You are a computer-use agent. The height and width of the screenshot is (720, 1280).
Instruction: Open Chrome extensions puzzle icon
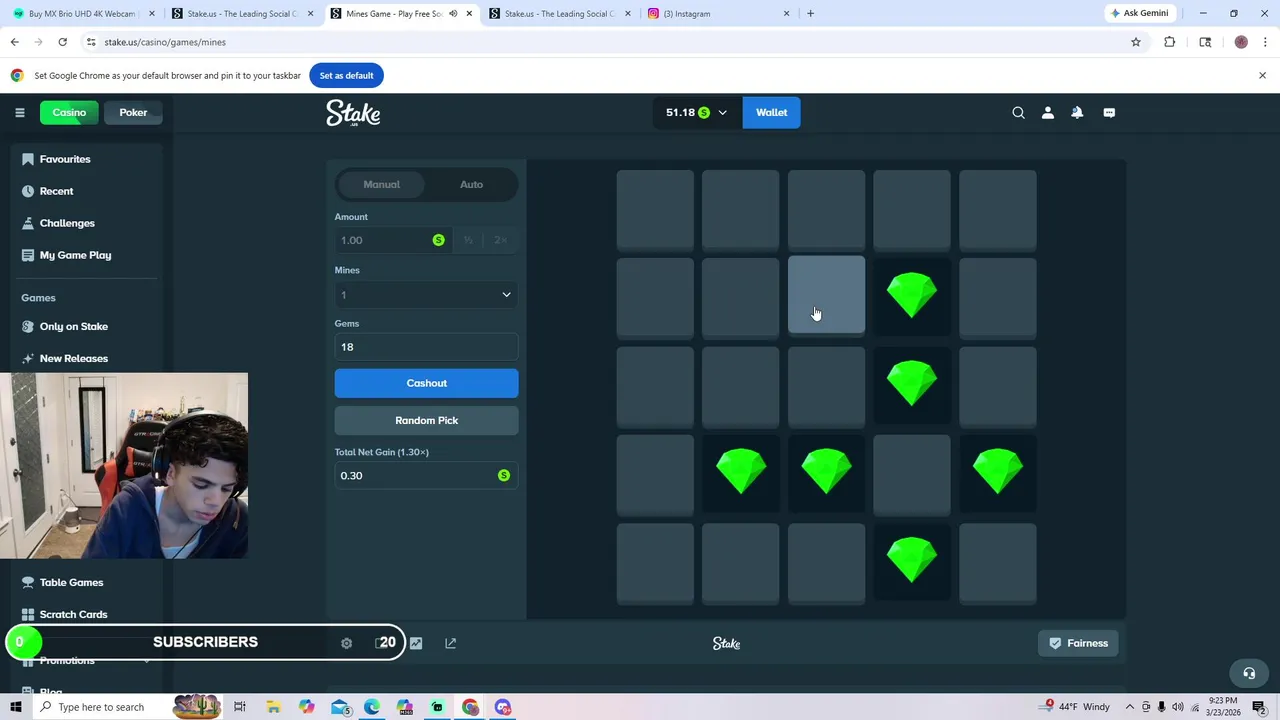pyautogui.click(x=1169, y=42)
